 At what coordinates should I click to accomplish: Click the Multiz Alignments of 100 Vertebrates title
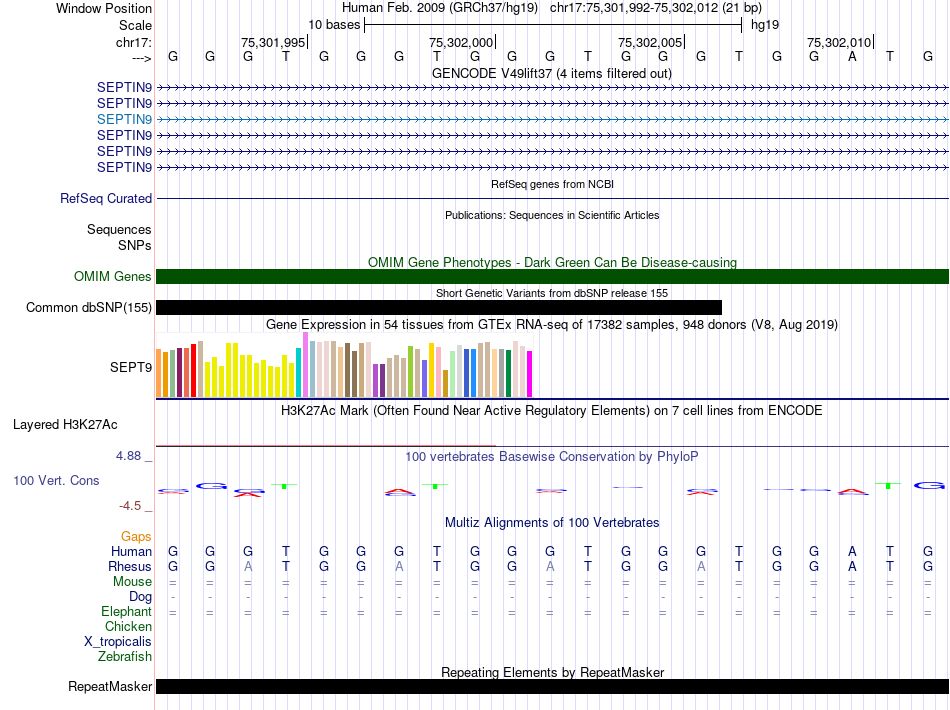coord(552,523)
